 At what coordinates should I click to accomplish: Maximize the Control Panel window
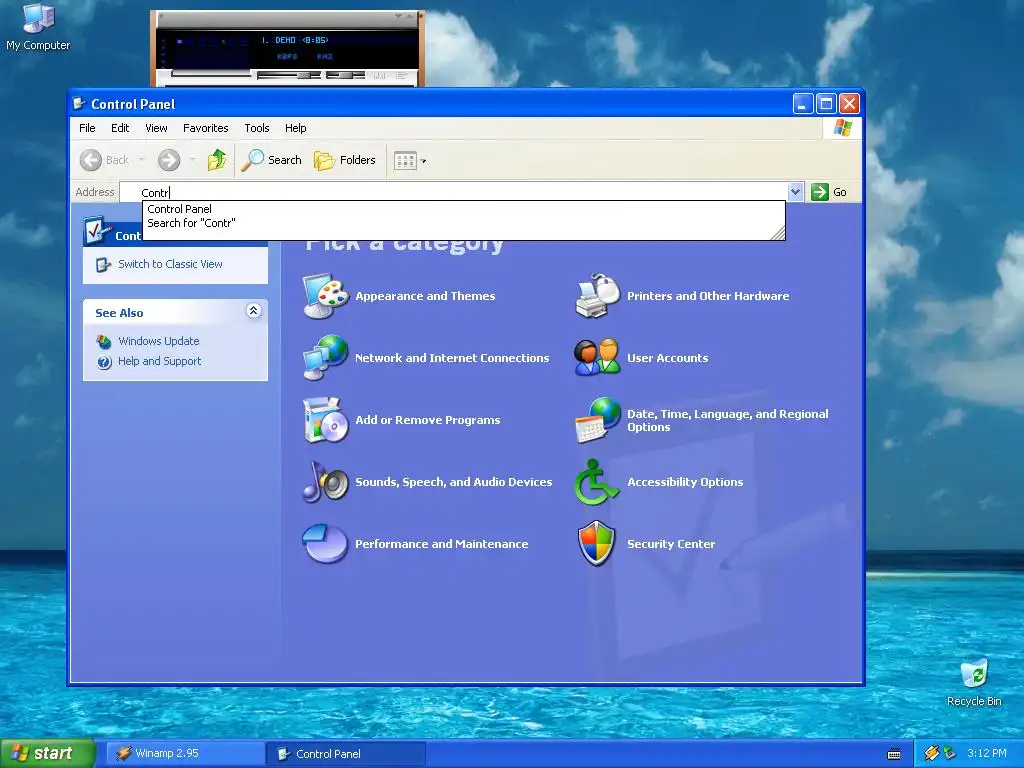click(x=826, y=103)
